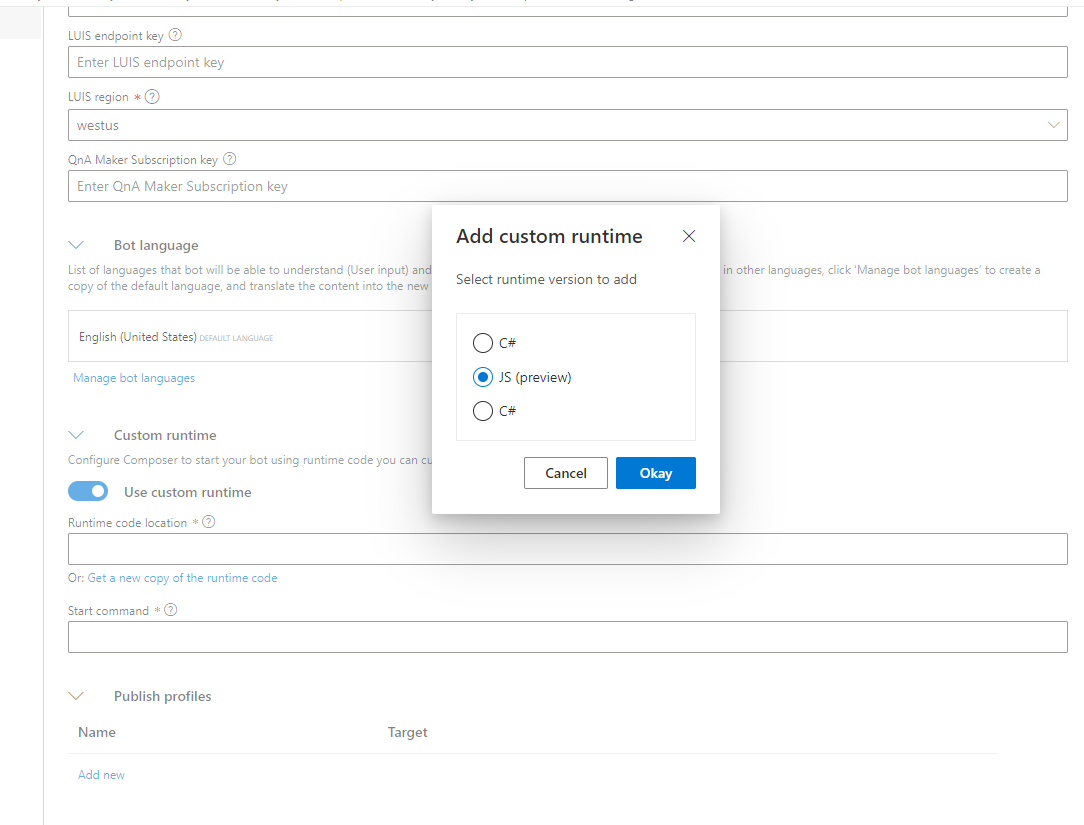Open the LUIS region dropdown

1053,125
